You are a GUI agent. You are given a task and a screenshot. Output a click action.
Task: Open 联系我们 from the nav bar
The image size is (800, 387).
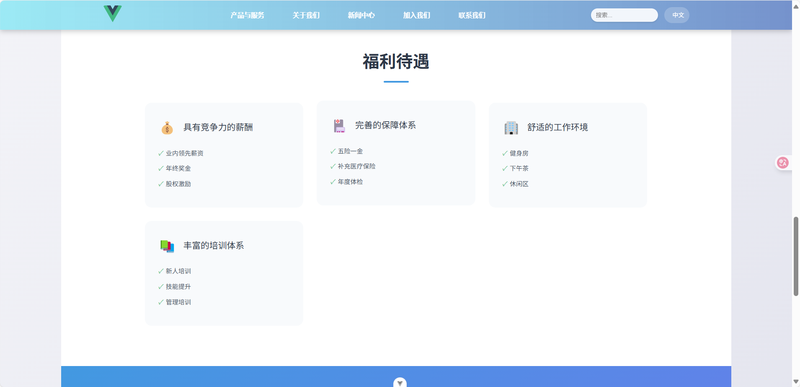click(472, 15)
